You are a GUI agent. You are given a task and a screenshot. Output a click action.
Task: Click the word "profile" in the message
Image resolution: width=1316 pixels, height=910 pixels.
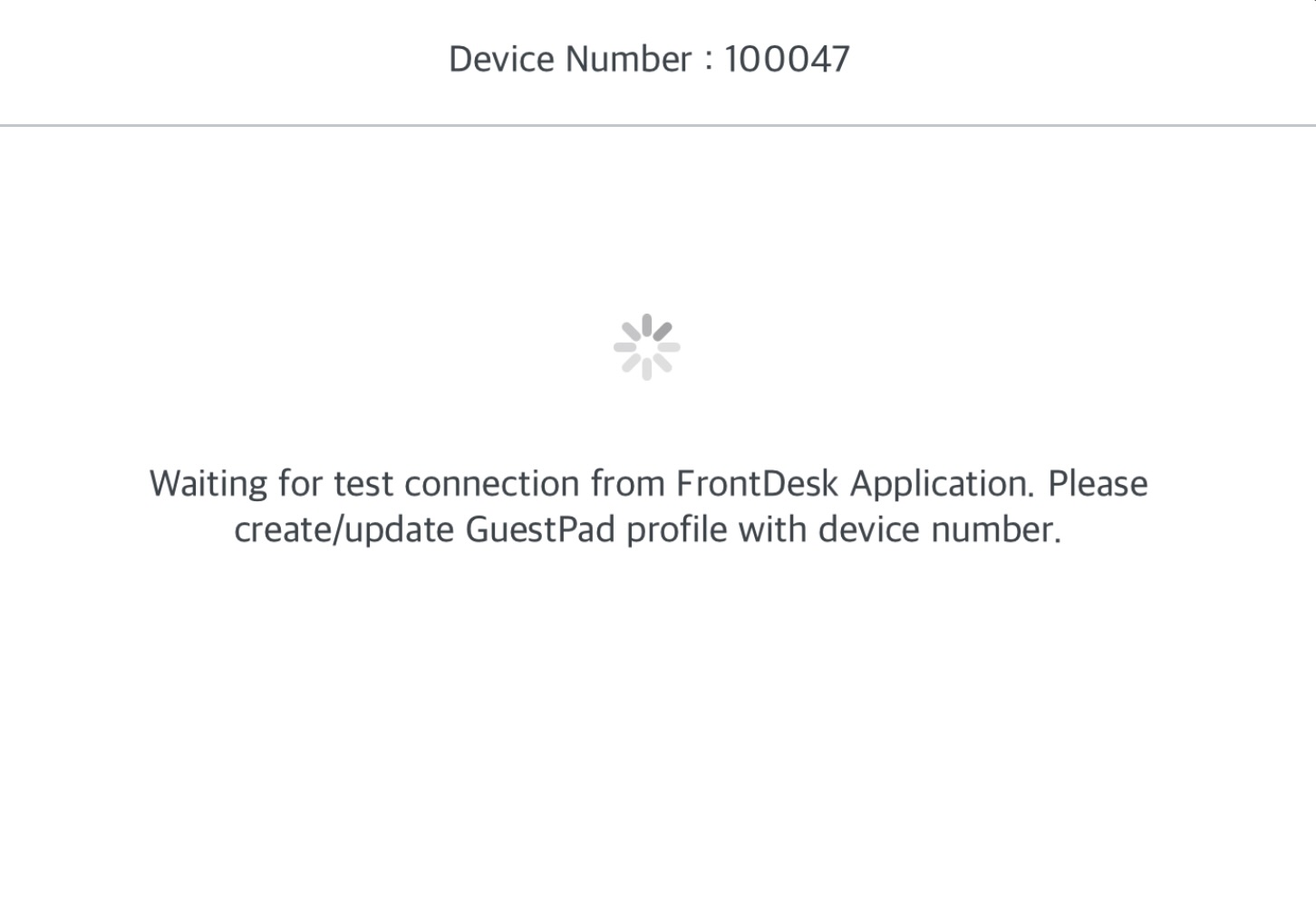coord(676,529)
